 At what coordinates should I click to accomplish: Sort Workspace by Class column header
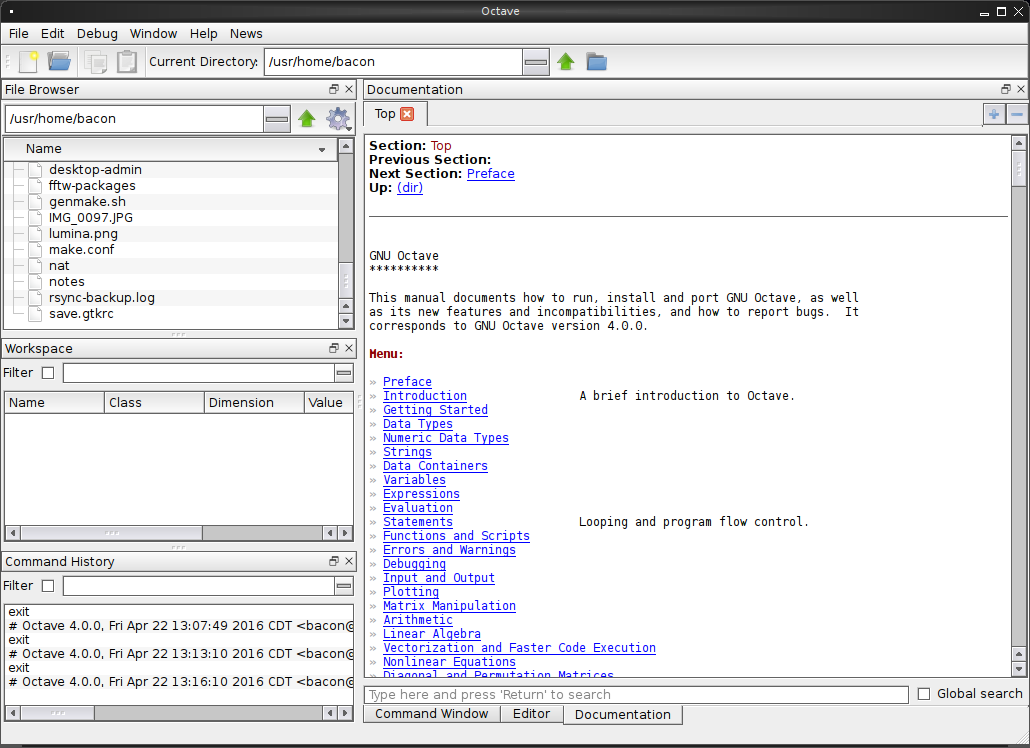click(154, 403)
